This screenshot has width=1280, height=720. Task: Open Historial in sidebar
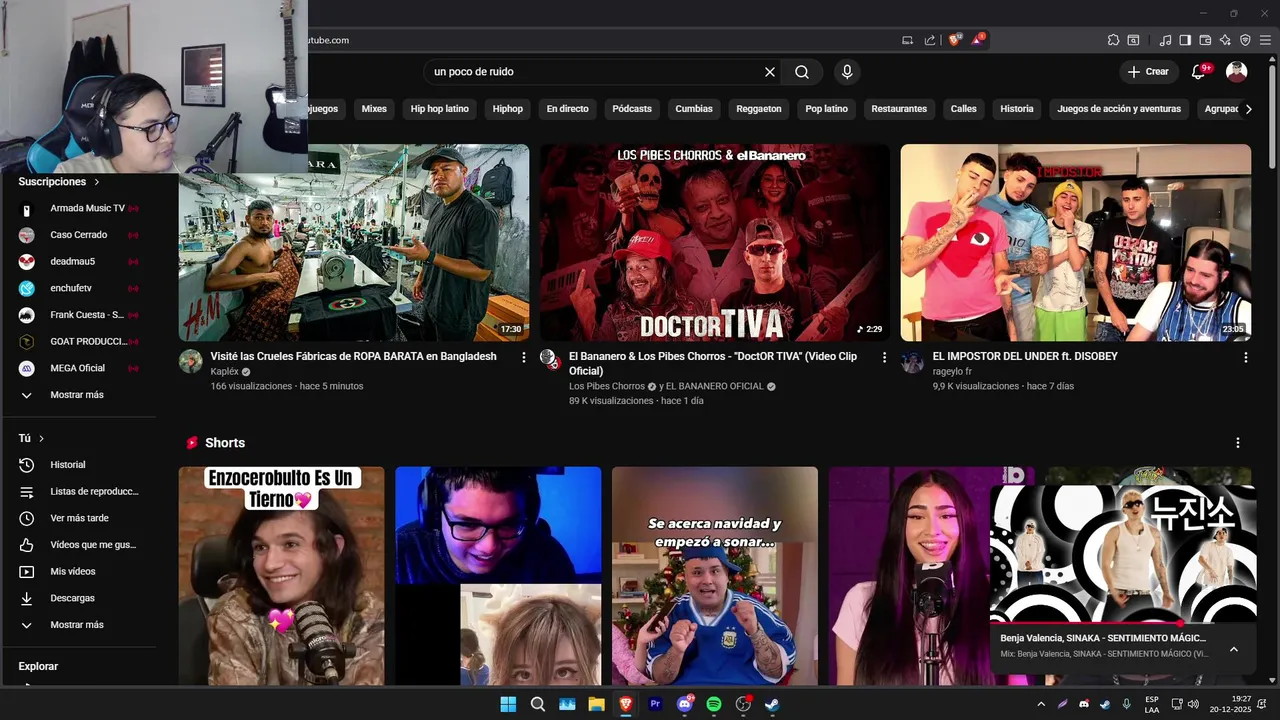coord(80,465)
